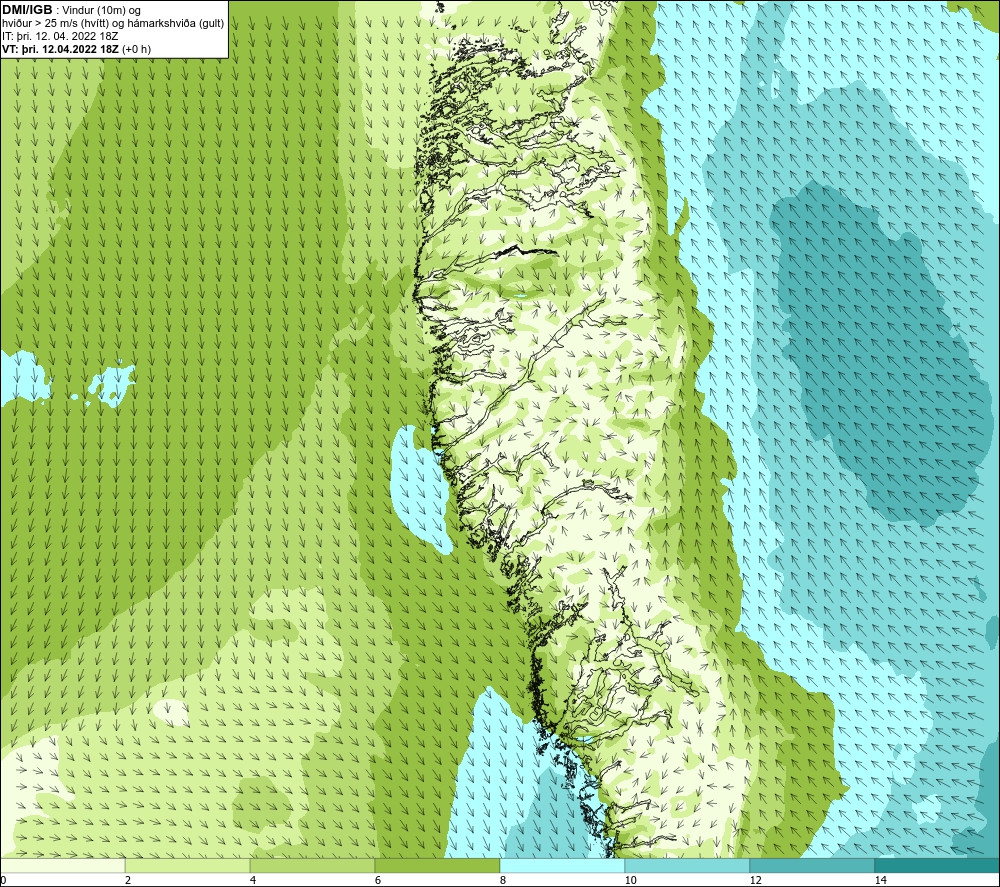
Task: Click the 'DMI/IGB' title text
Action: coord(27,10)
